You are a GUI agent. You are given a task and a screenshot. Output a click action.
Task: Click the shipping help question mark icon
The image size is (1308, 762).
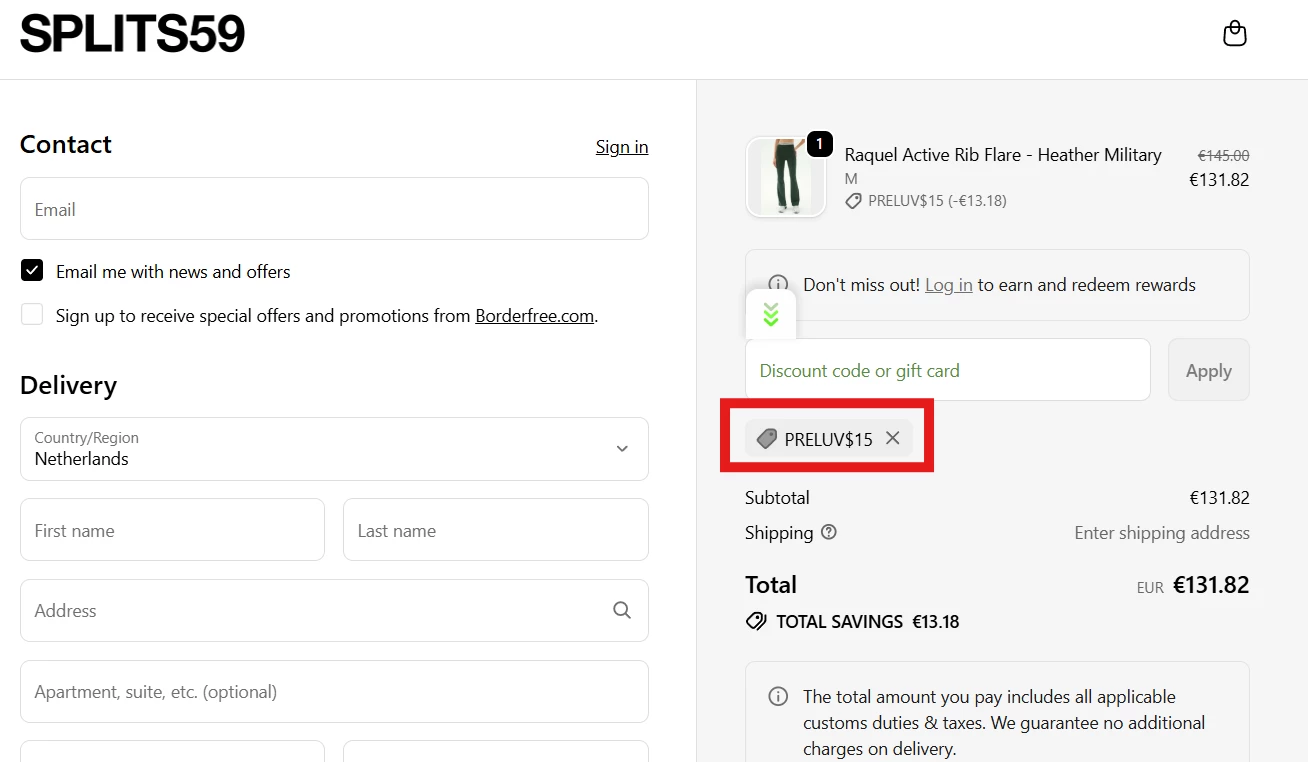[x=828, y=532]
